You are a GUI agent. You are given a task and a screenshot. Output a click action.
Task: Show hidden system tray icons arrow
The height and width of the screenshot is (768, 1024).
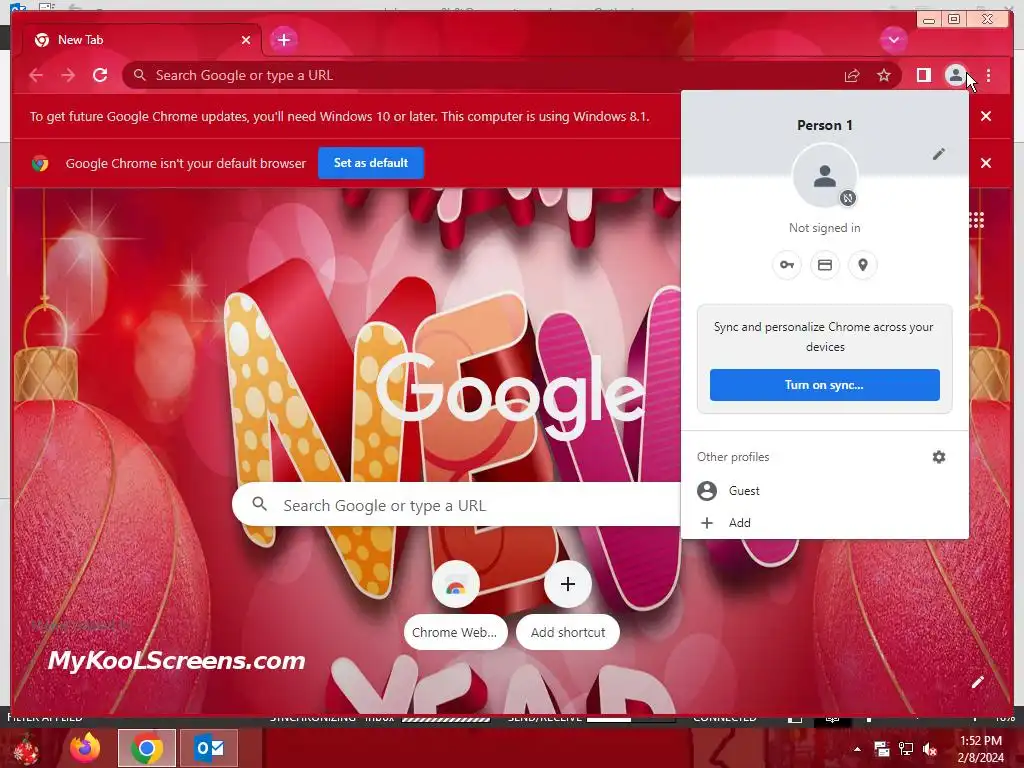tap(857, 749)
